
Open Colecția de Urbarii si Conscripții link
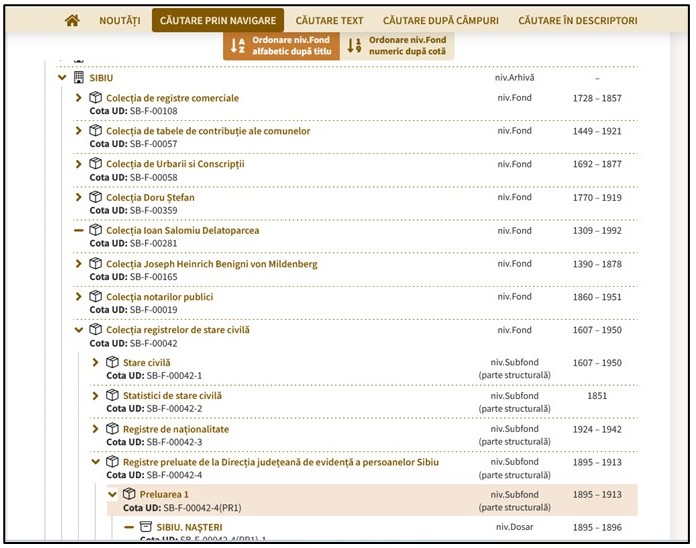[175, 164]
